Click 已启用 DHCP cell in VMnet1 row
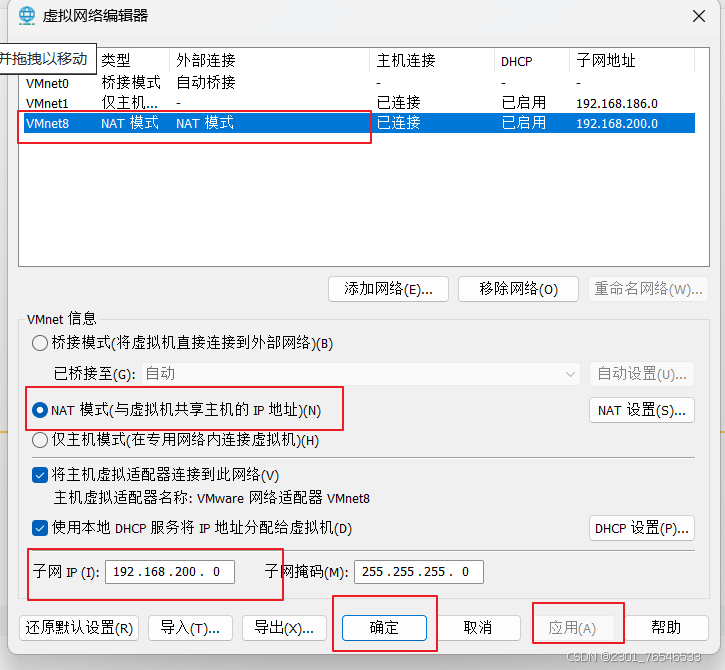This screenshot has height=670, width=725. tap(524, 103)
